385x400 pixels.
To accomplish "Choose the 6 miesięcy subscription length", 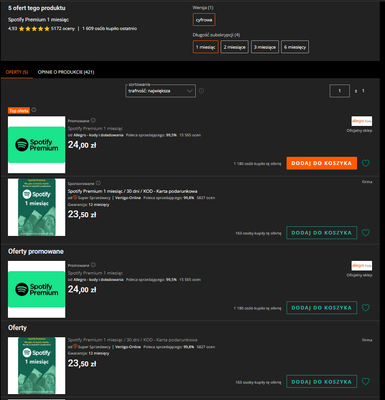I will [295, 47].
